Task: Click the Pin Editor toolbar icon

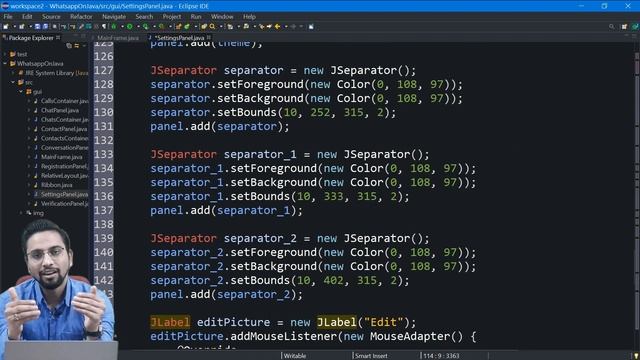Action: 311,27
